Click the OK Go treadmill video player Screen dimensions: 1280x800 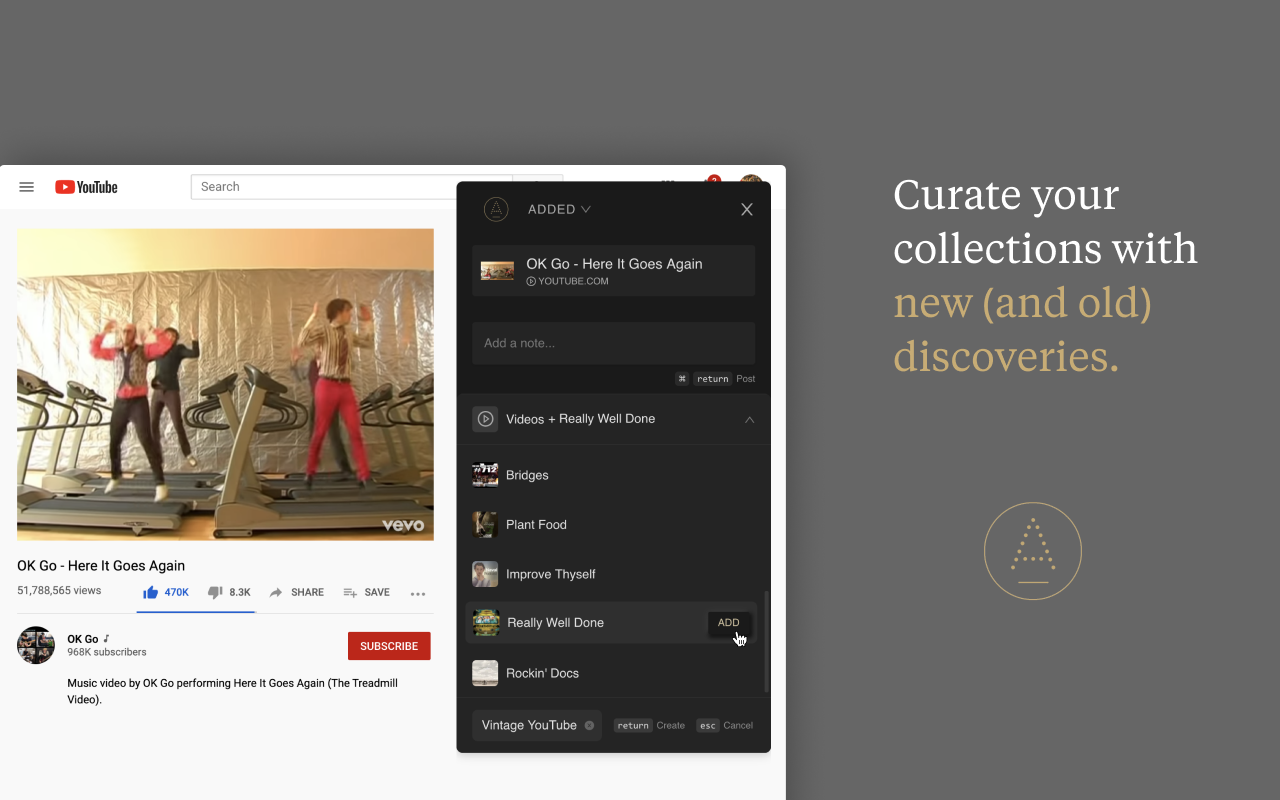click(225, 384)
